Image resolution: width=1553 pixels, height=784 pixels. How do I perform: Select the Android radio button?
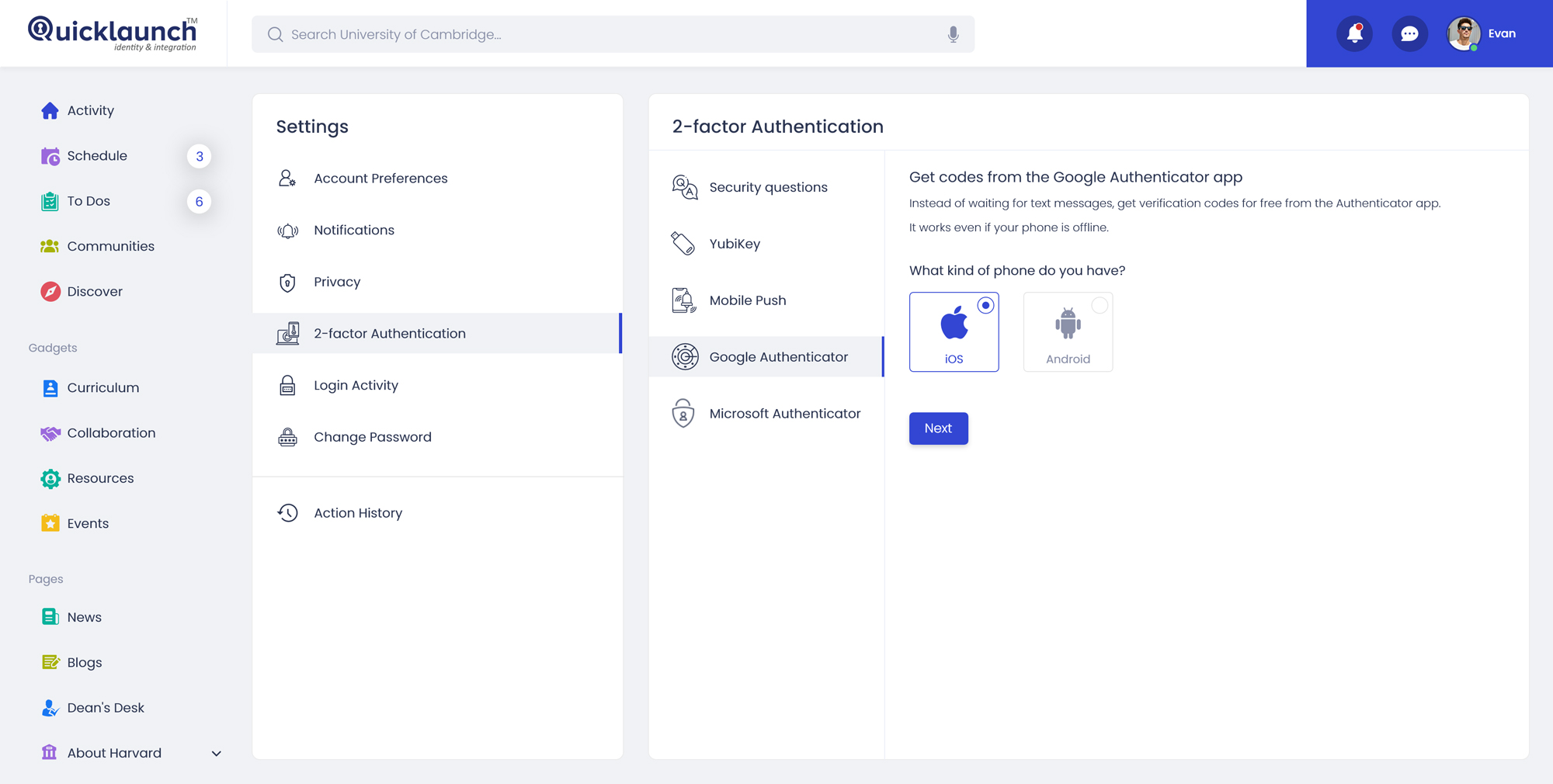pos(1100,306)
